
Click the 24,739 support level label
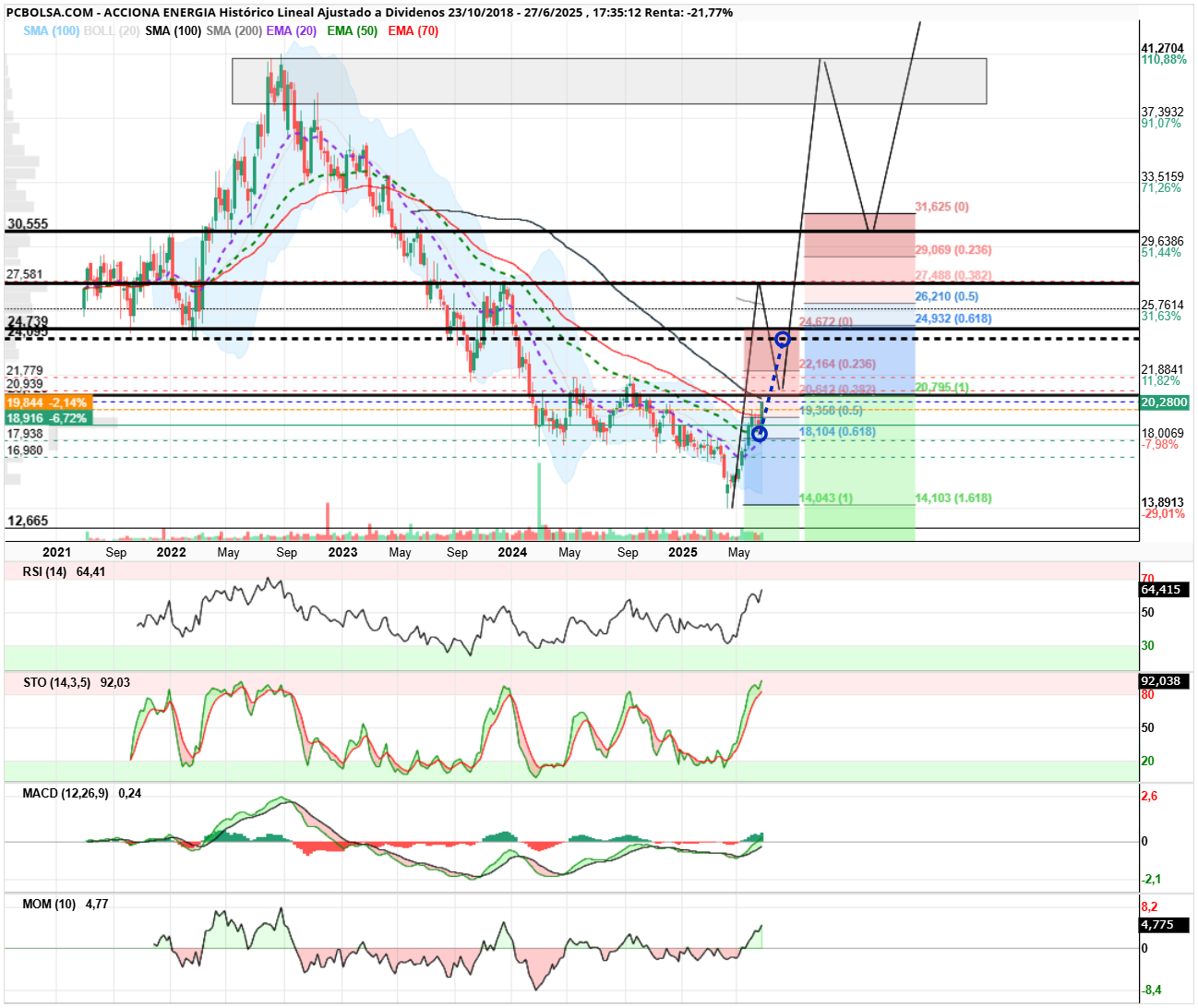click(28, 321)
